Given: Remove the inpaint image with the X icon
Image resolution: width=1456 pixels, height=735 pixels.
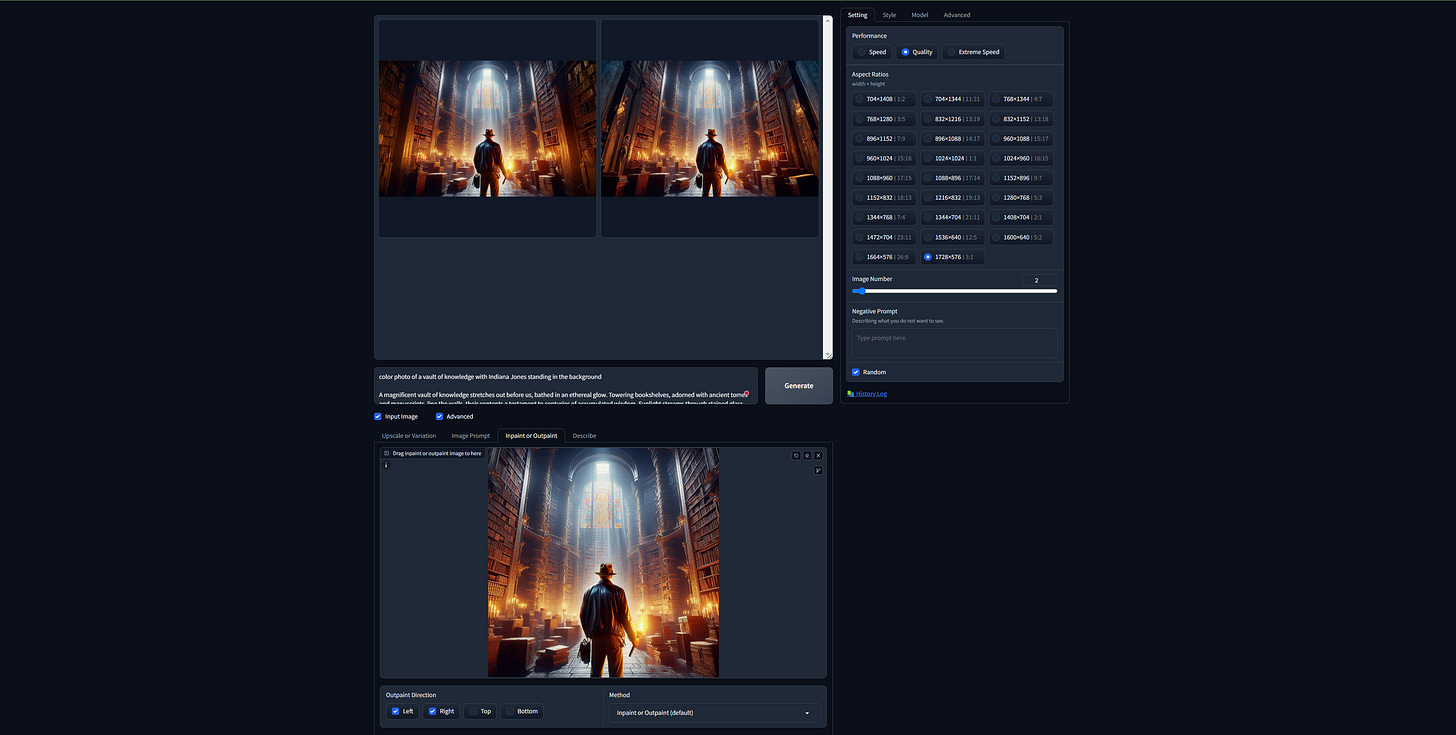Looking at the screenshot, I should 818,455.
